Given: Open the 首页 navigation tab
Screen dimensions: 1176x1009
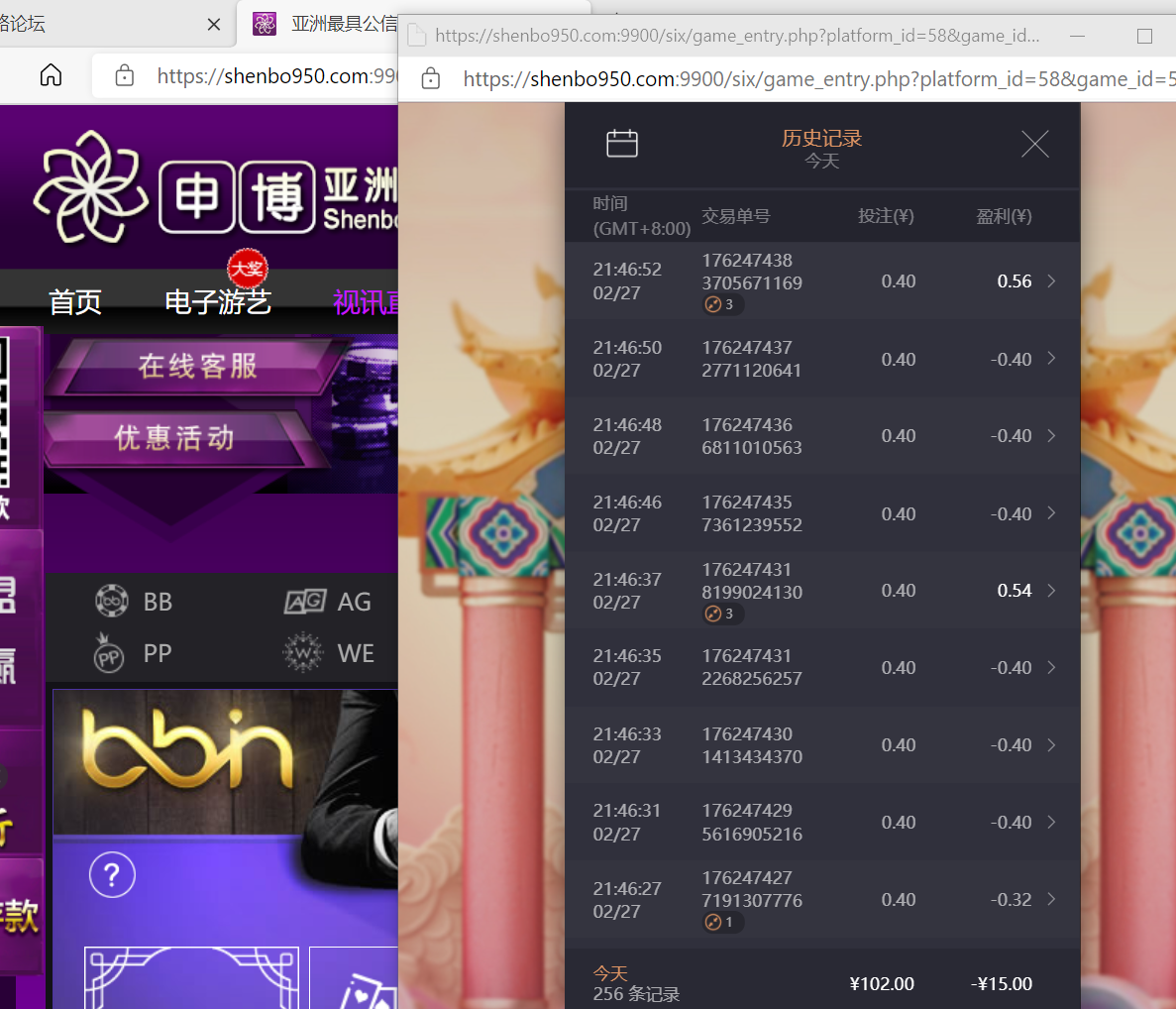Looking at the screenshot, I should tap(75, 301).
